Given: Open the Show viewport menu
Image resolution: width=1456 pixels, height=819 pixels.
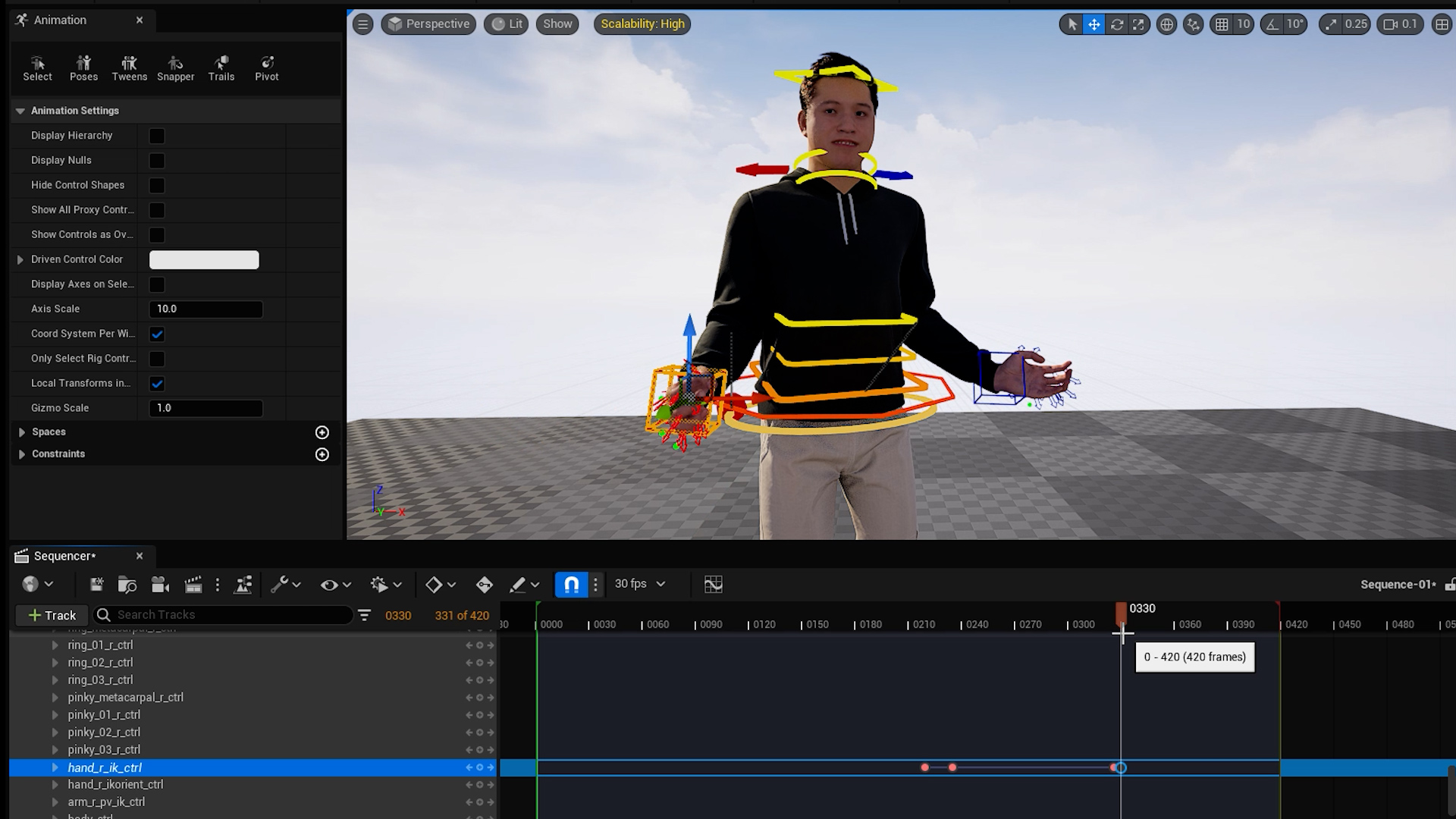Looking at the screenshot, I should [557, 24].
